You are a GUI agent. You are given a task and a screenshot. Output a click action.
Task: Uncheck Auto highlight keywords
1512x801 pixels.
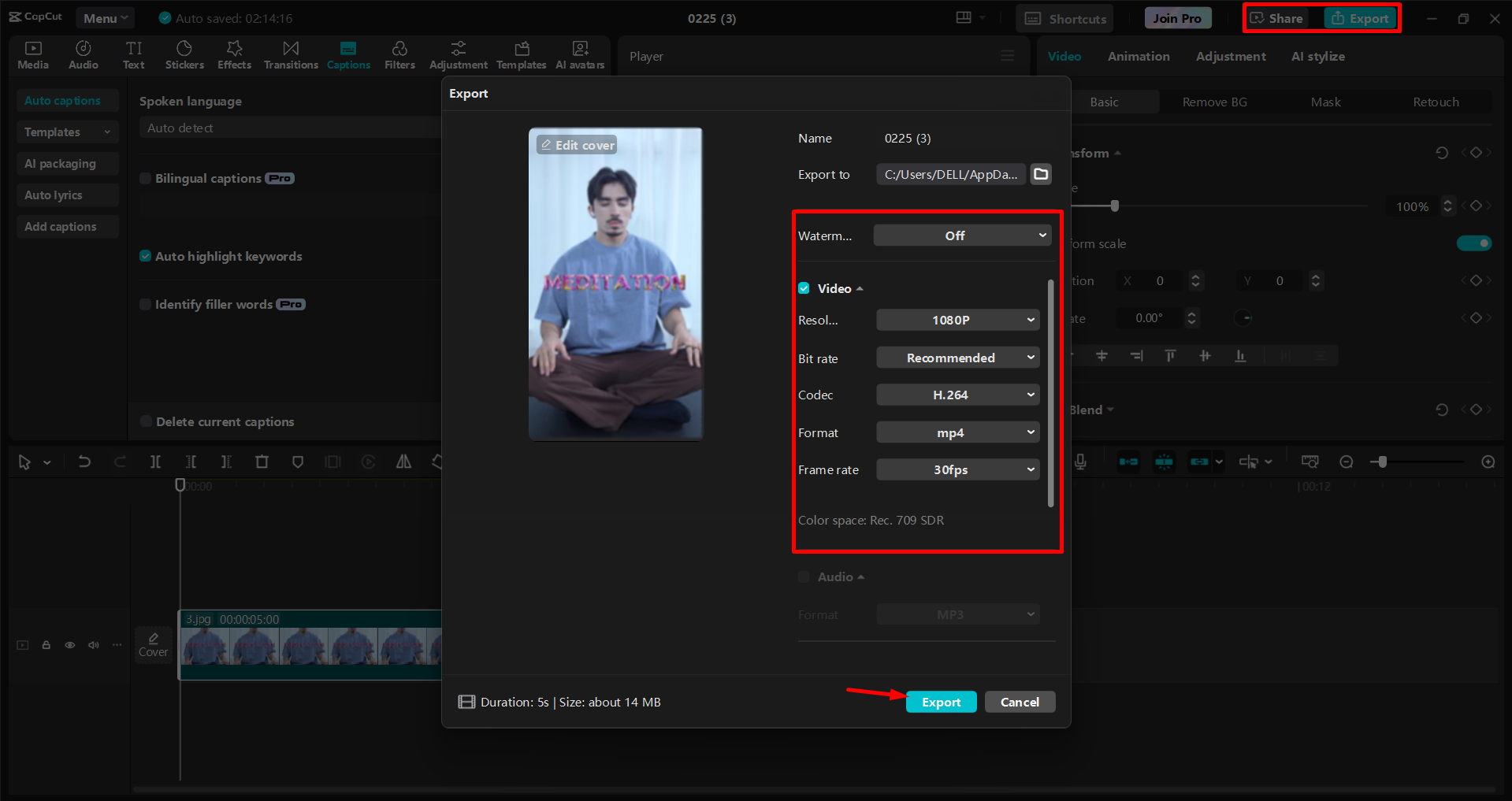(x=146, y=256)
